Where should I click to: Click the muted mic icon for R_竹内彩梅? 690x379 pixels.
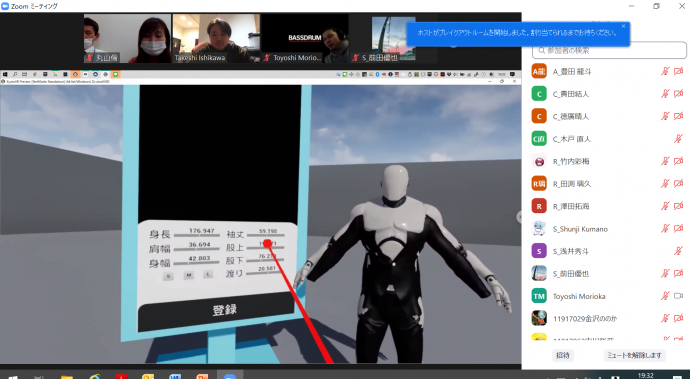pos(665,161)
